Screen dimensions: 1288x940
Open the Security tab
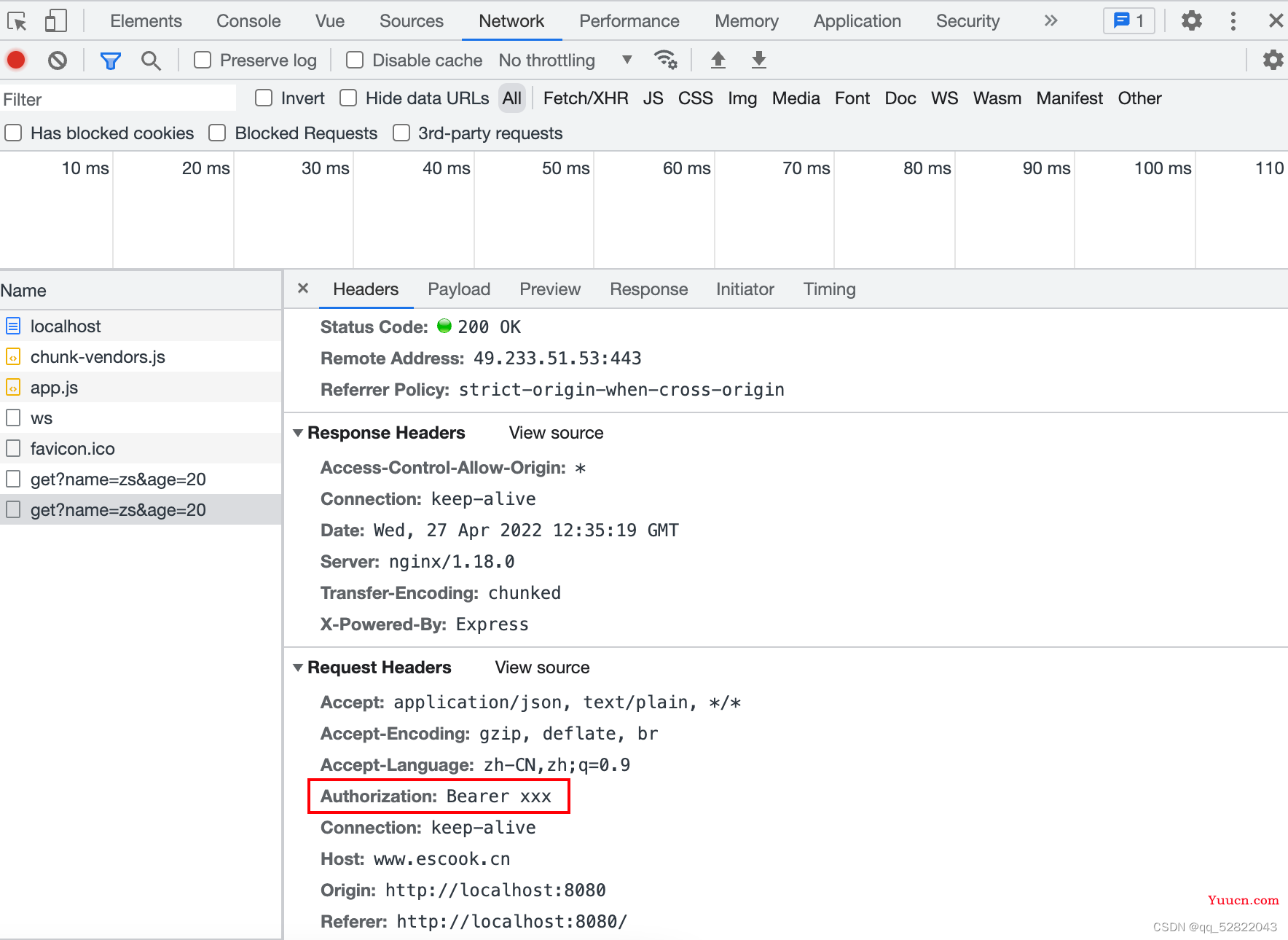click(x=967, y=21)
